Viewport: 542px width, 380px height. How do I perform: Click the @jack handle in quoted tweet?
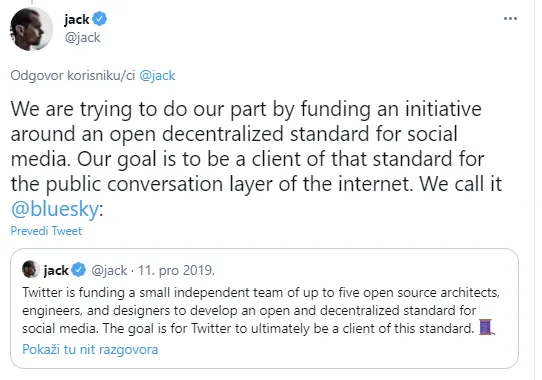coord(109,270)
